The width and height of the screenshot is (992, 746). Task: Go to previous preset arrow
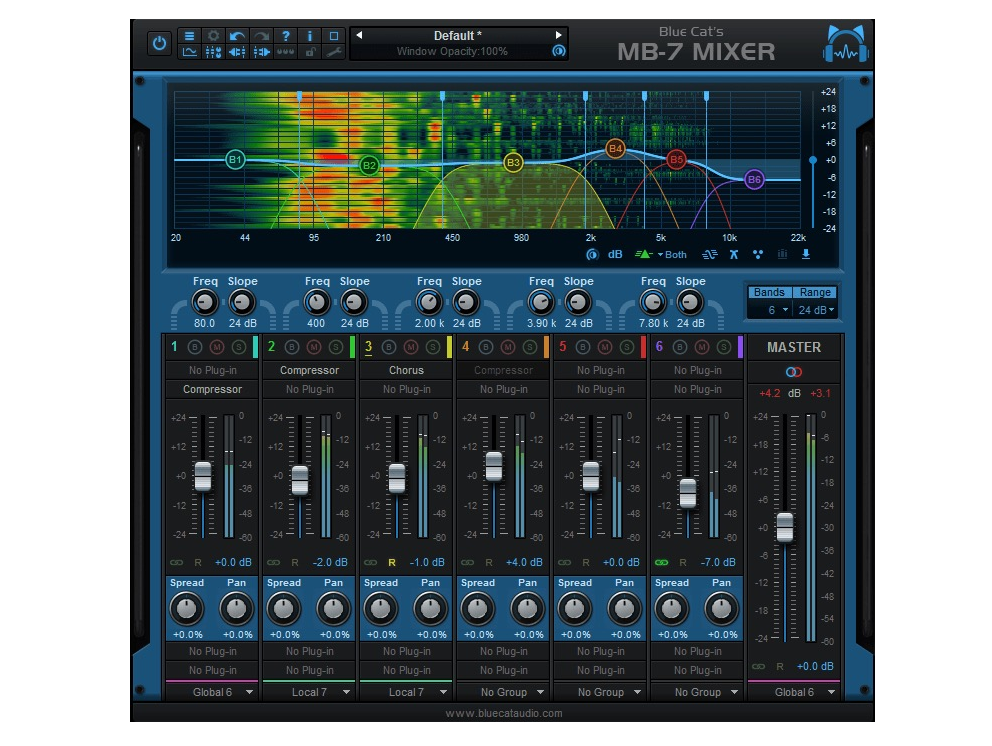[x=359, y=35]
